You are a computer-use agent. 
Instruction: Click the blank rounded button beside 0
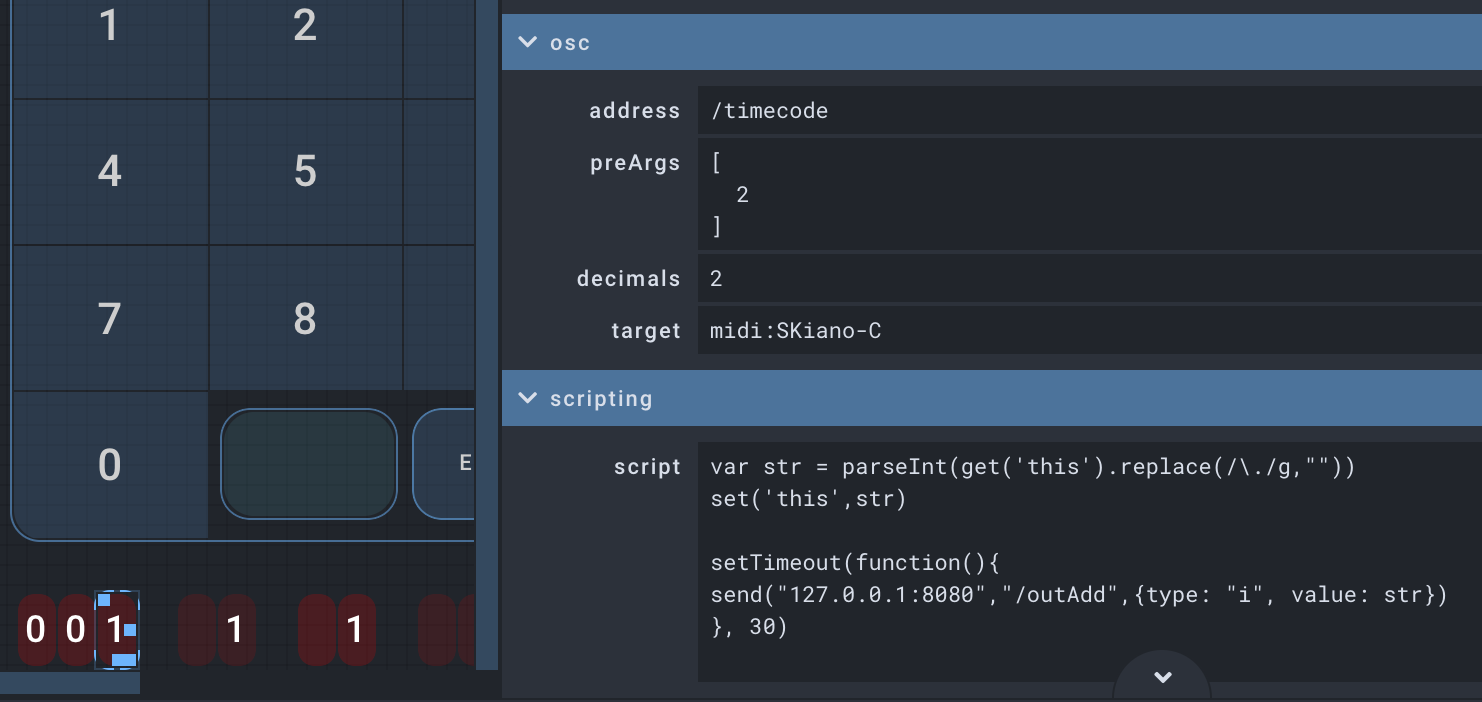[309, 464]
